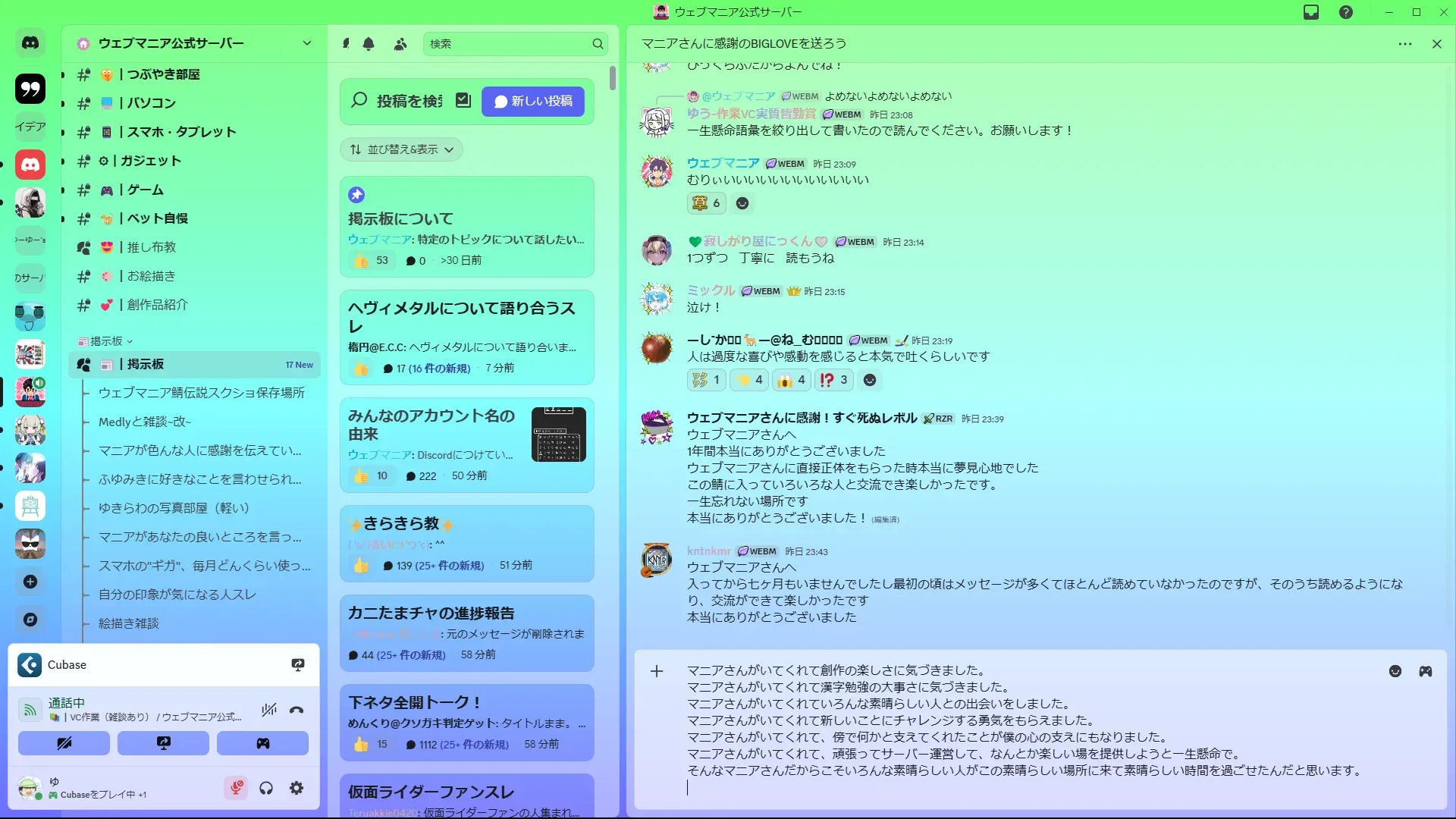Viewport: 1456px width, 819px height.
Task: Disconnect from the voice call
Action: pyautogui.click(x=297, y=711)
